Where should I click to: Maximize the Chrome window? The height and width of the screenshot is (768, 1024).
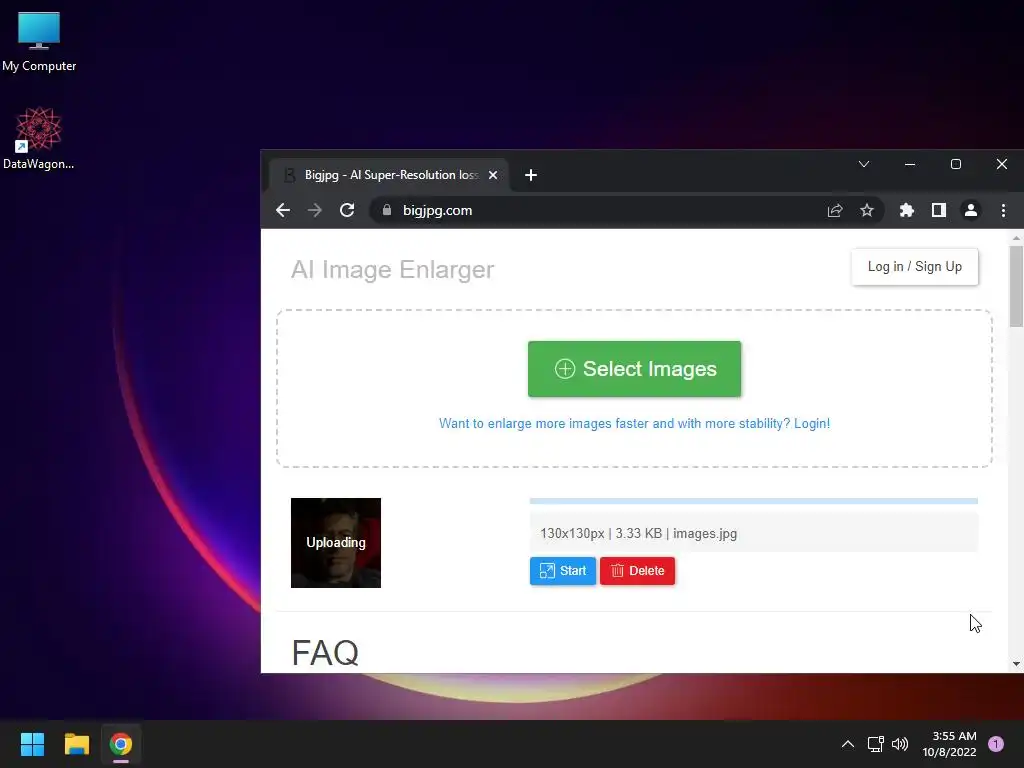click(x=955, y=164)
